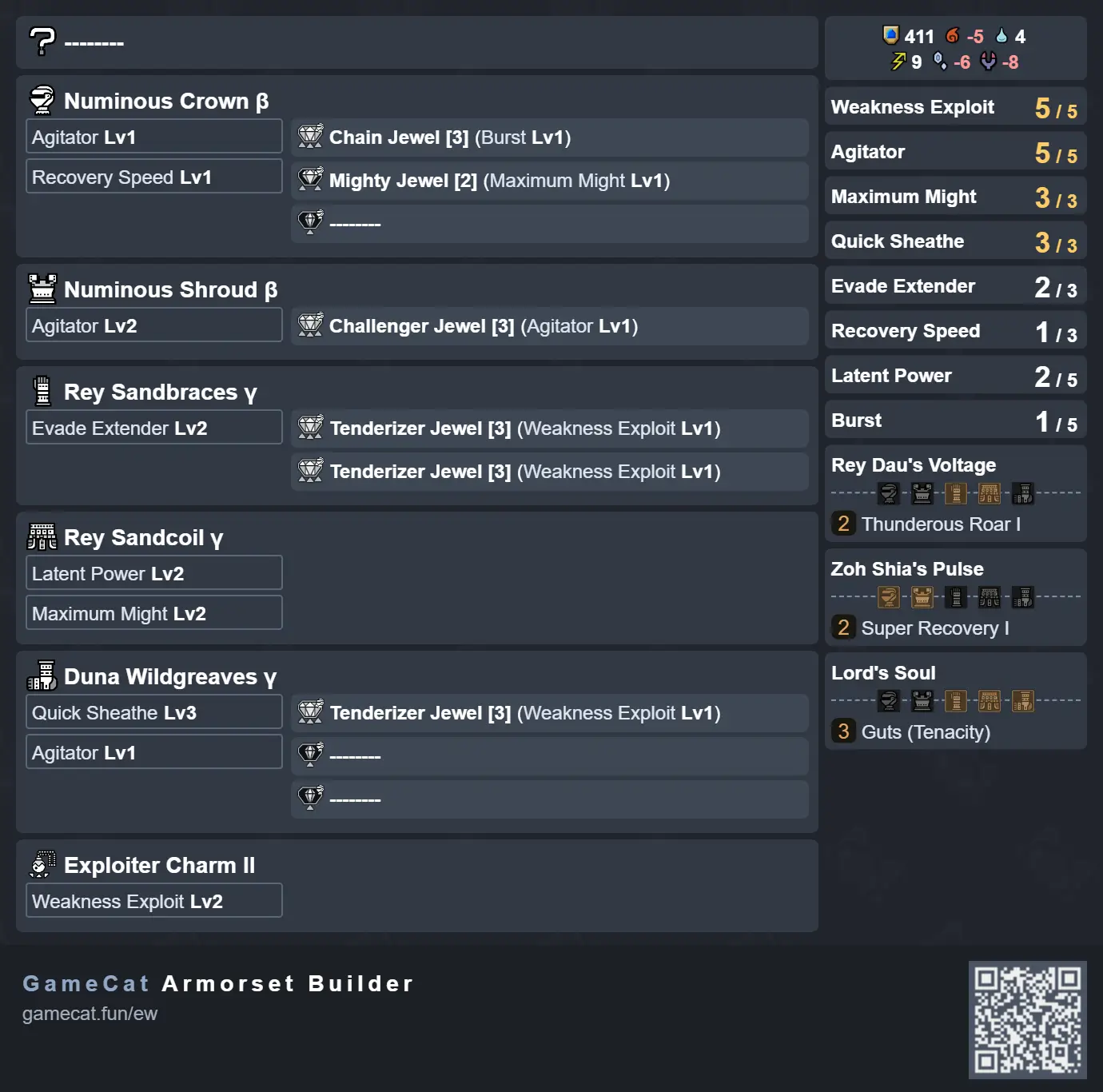Viewport: 1103px width, 1092px height.
Task: Open the gamecat.fun/ew link
Action: (90, 1014)
